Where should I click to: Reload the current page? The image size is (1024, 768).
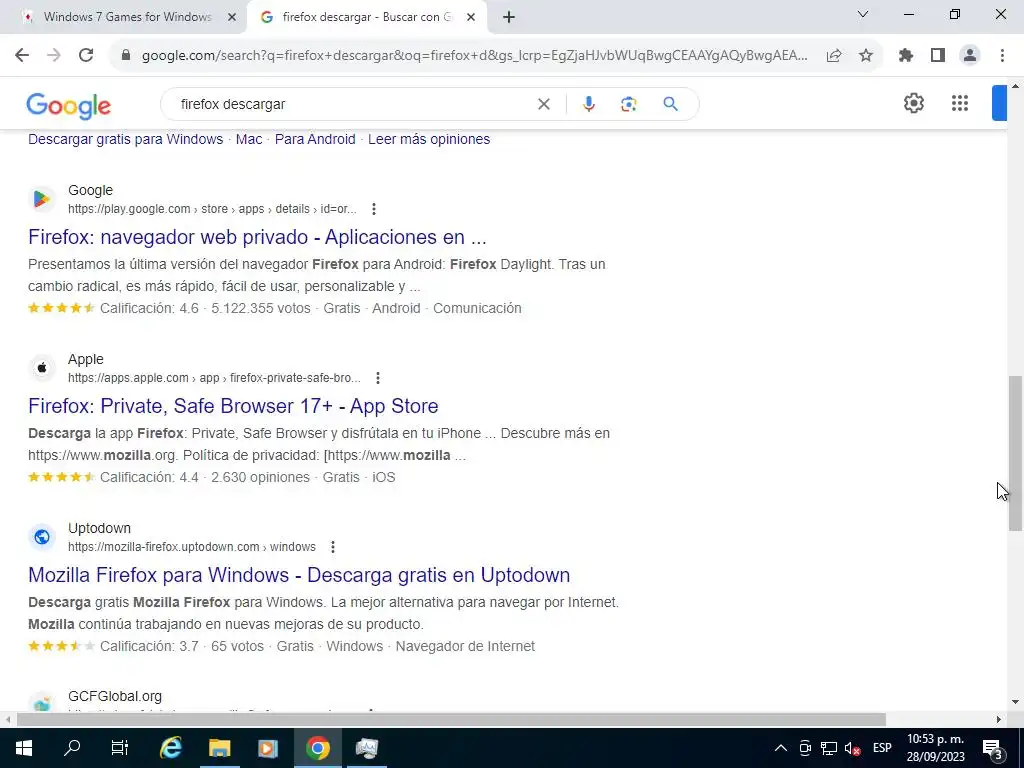86,56
